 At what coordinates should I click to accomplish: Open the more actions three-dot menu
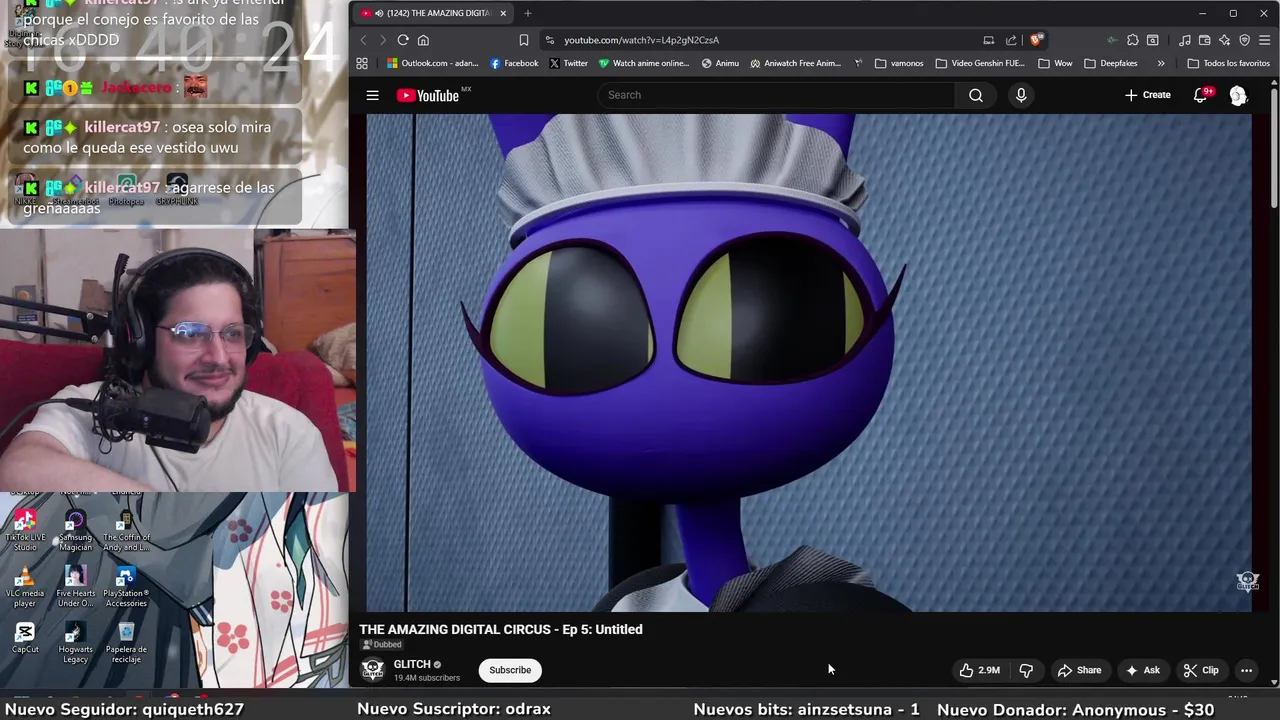(x=1246, y=670)
